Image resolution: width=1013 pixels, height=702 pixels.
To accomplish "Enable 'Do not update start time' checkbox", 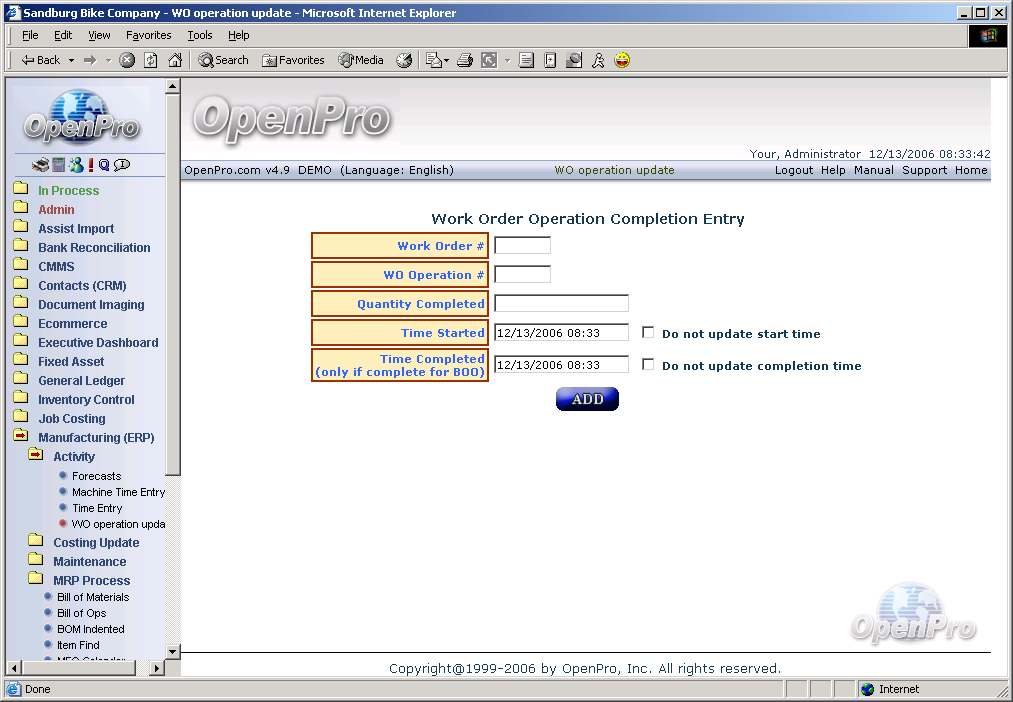I will click(x=648, y=333).
